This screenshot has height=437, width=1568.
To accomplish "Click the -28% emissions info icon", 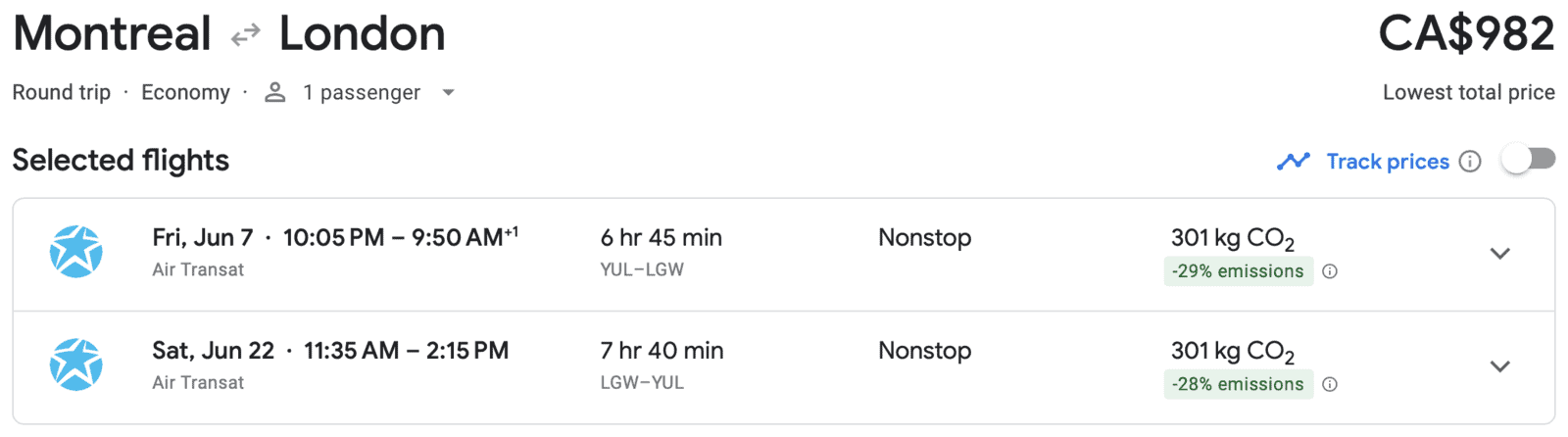I will coord(1330,384).
